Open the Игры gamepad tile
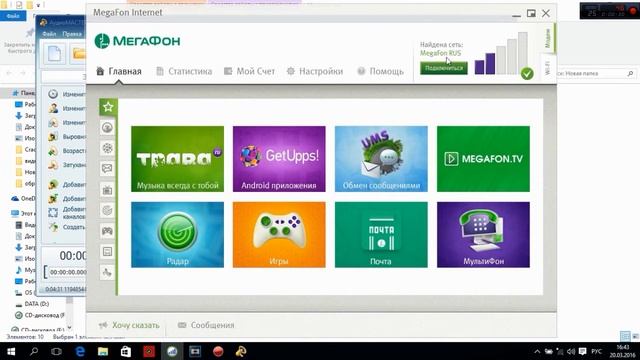The height and width of the screenshot is (360, 640). click(279, 235)
